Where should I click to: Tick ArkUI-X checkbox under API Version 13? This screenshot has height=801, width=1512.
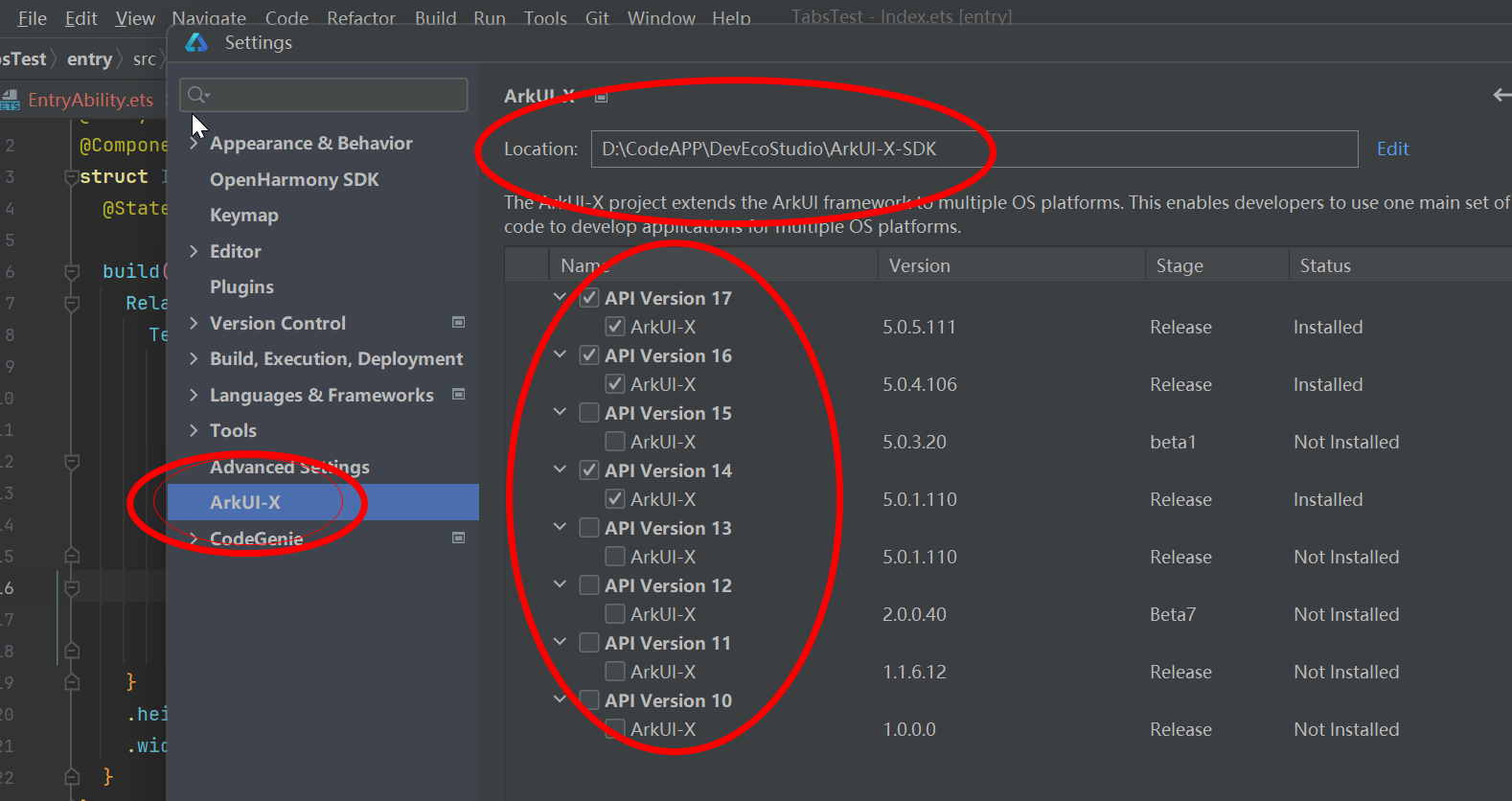pos(615,557)
